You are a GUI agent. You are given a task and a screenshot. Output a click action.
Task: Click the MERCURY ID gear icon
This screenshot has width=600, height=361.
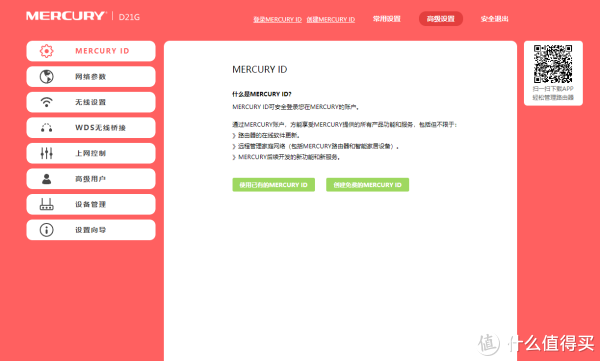pos(47,51)
